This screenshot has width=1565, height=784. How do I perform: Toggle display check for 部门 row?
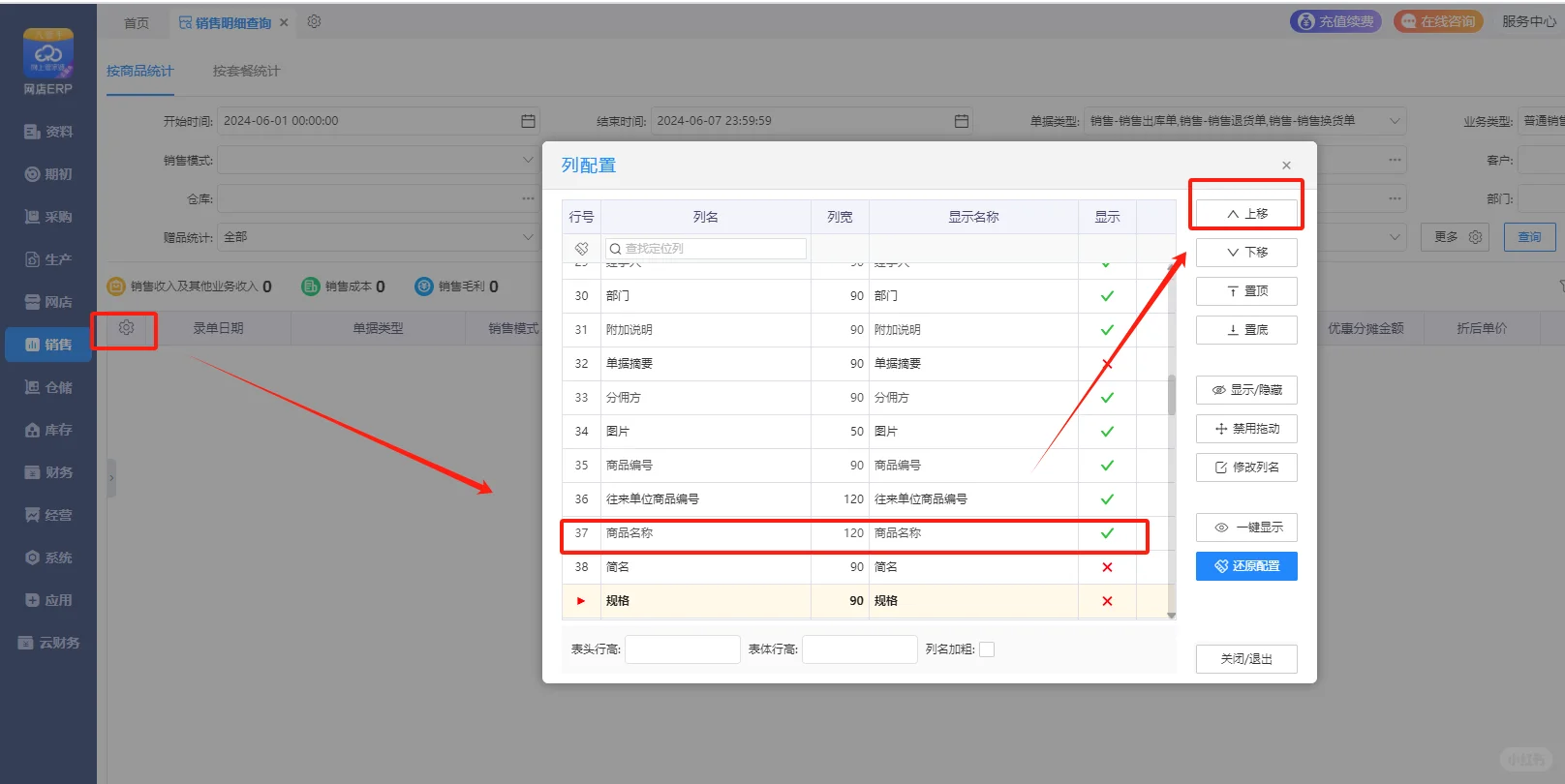click(x=1107, y=296)
